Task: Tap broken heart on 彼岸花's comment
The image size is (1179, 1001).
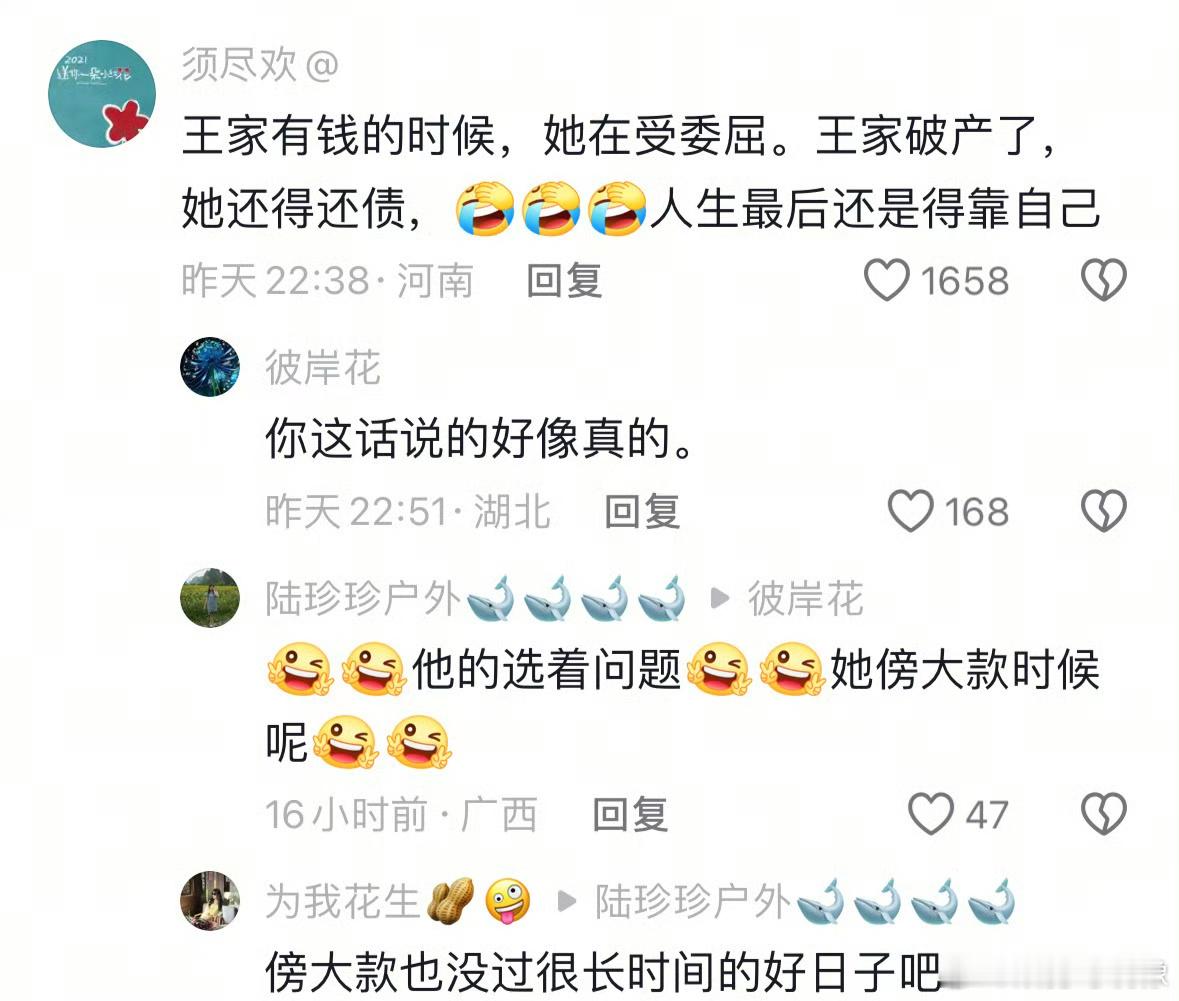Action: [x=1103, y=511]
